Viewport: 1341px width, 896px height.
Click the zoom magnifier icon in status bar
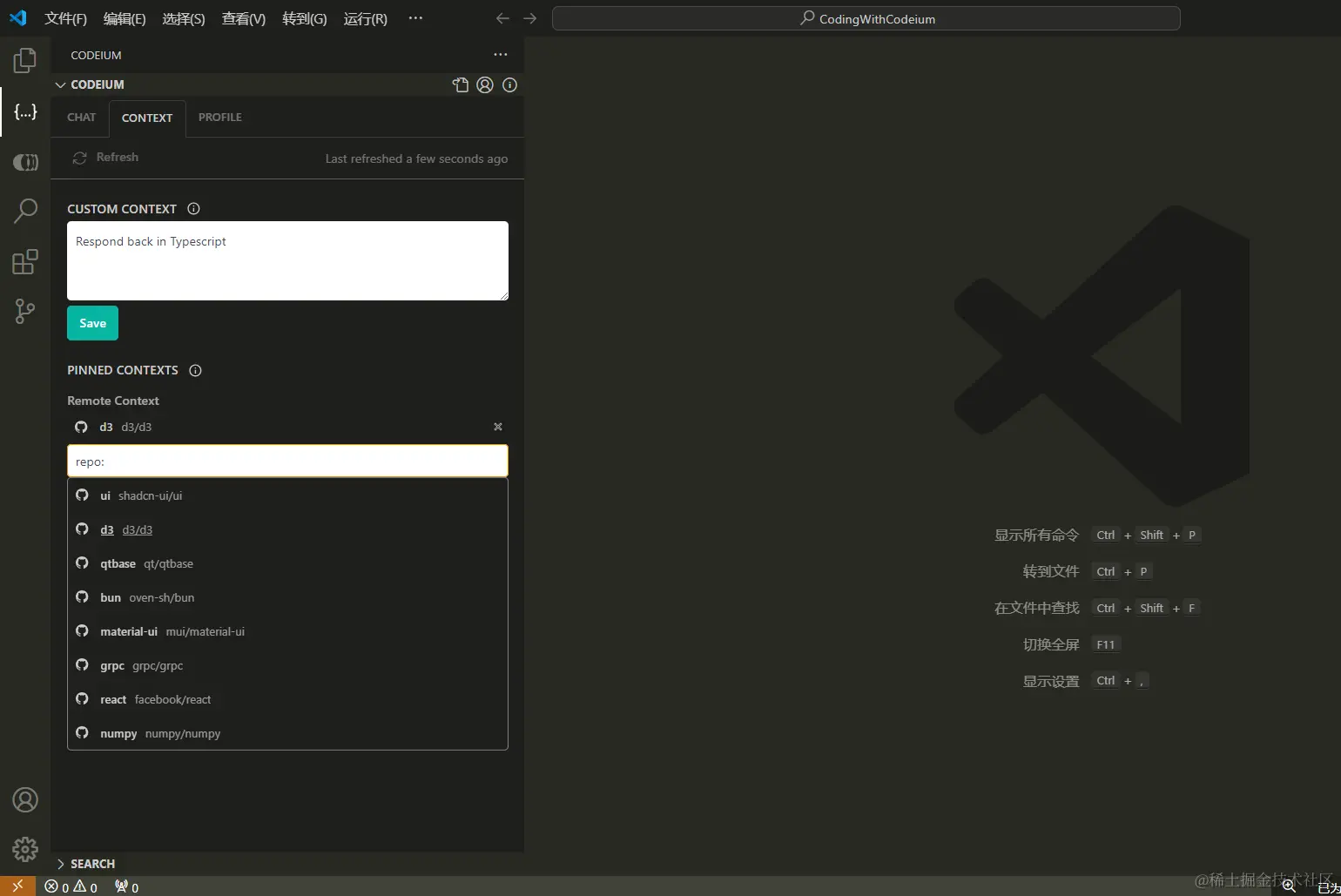click(x=1289, y=886)
